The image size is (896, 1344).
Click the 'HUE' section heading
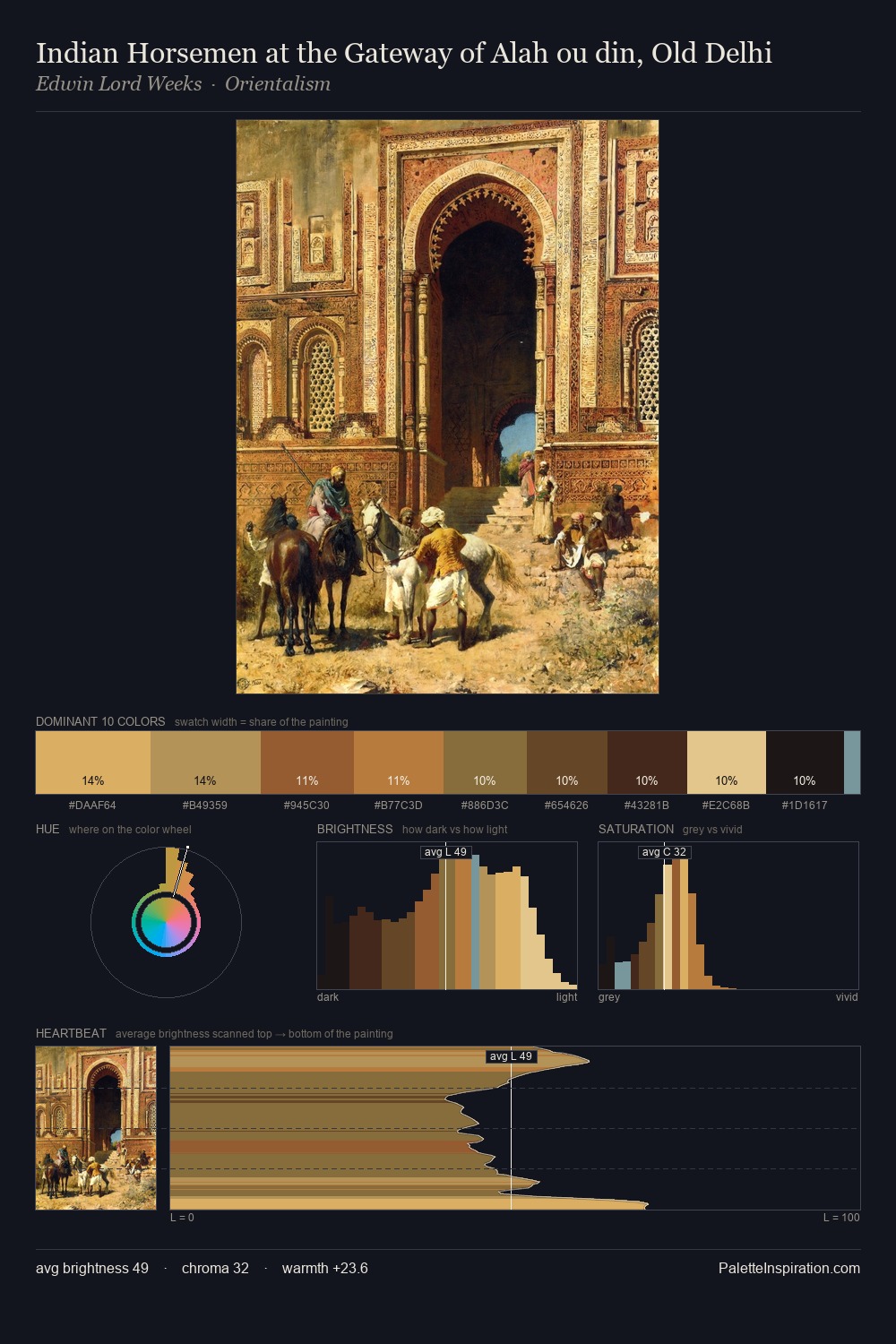pyautogui.click(x=47, y=829)
